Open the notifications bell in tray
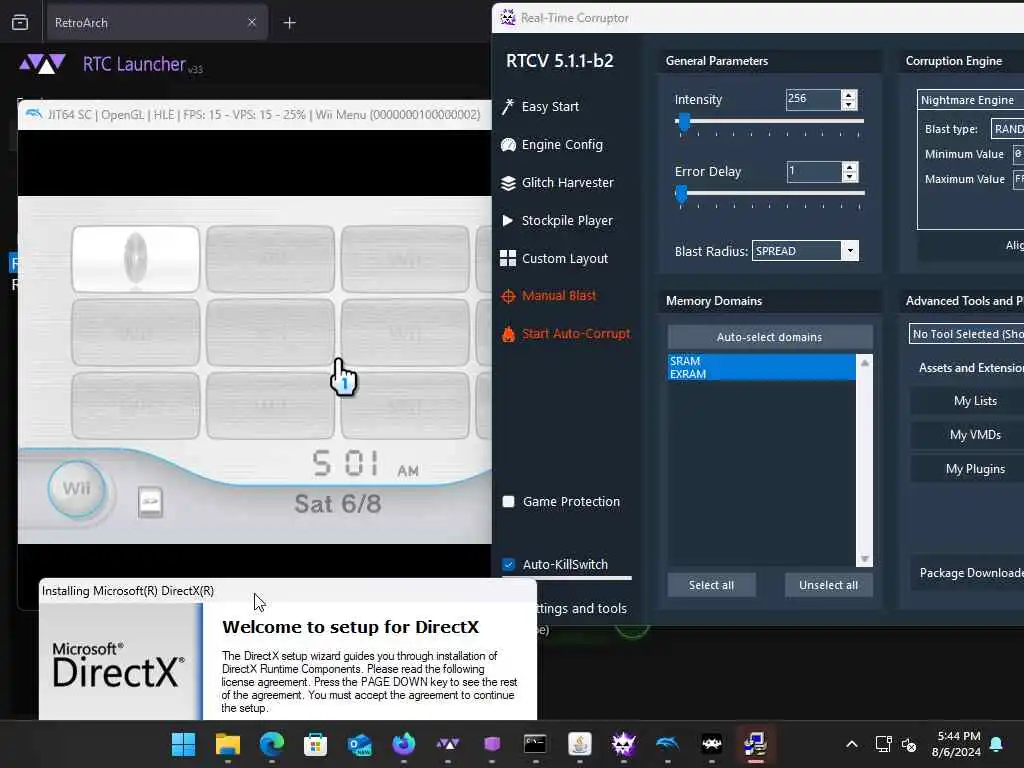This screenshot has height=768, width=1024. click(997, 744)
